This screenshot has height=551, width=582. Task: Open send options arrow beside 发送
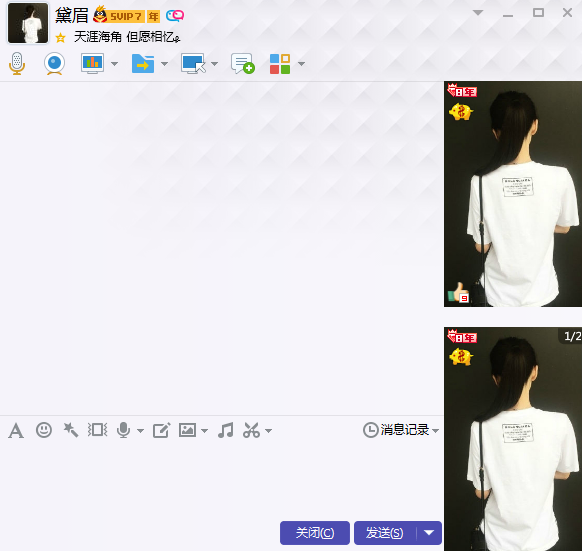point(429,533)
